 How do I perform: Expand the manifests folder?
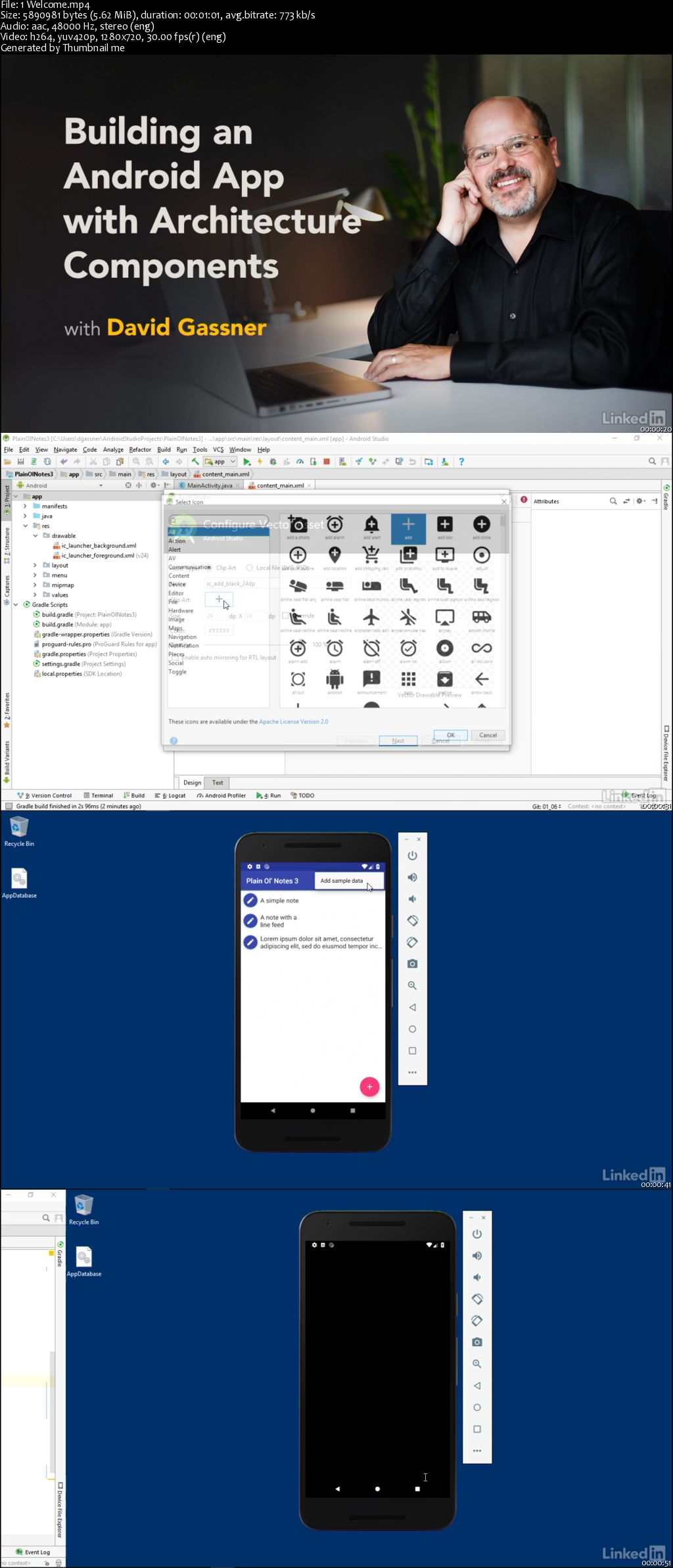click(x=25, y=506)
